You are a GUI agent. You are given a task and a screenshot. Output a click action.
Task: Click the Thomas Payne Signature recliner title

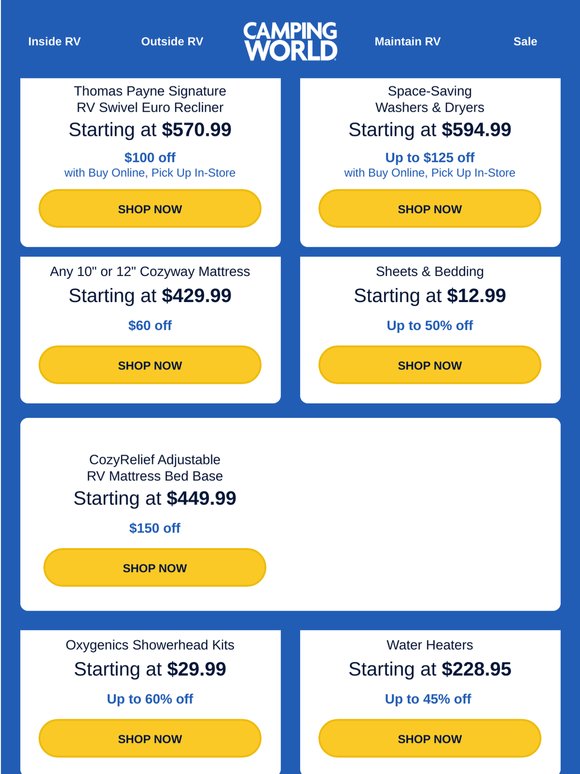[x=150, y=99]
